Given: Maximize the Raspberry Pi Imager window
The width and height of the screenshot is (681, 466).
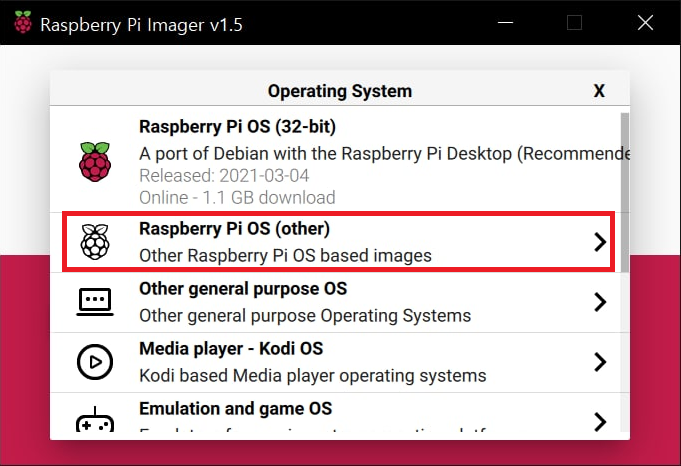Looking at the screenshot, I should click(x=574, y=22).
